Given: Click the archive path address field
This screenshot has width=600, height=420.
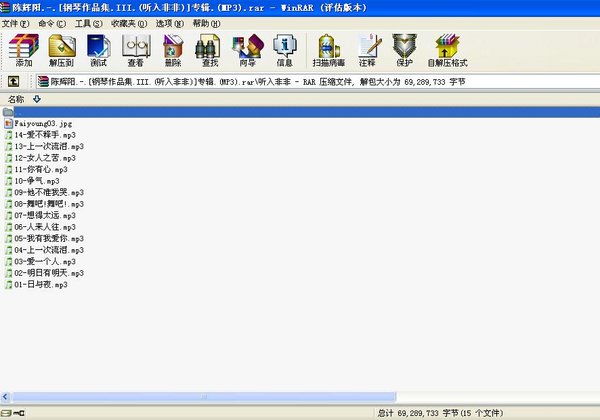Looking at the screenshot, I should [318, 81].
